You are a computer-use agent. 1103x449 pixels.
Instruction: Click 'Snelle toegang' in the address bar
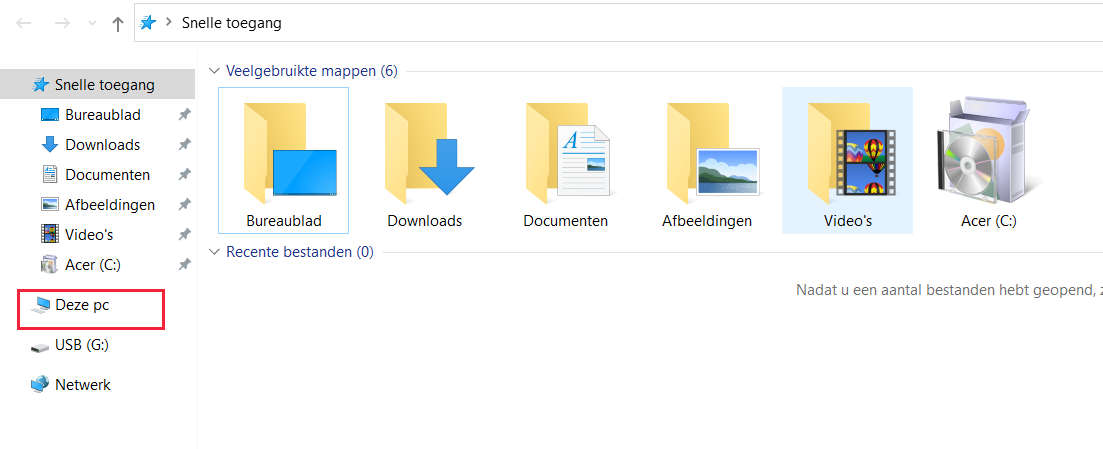231,23
